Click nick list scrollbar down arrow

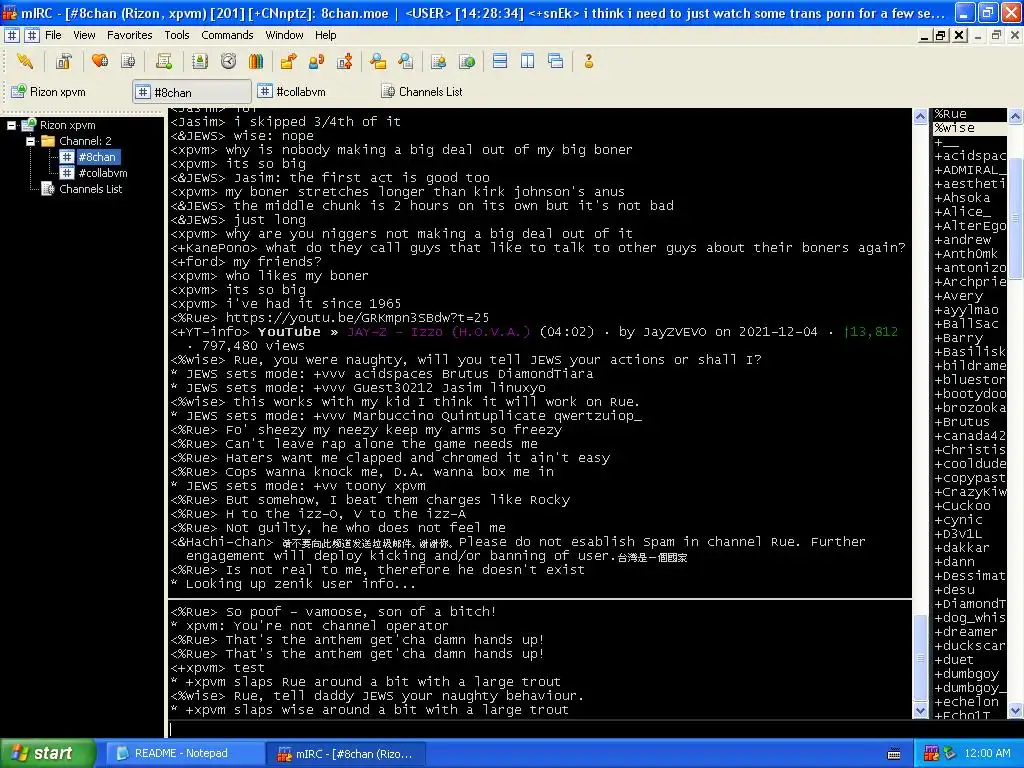click(1016, 711)
